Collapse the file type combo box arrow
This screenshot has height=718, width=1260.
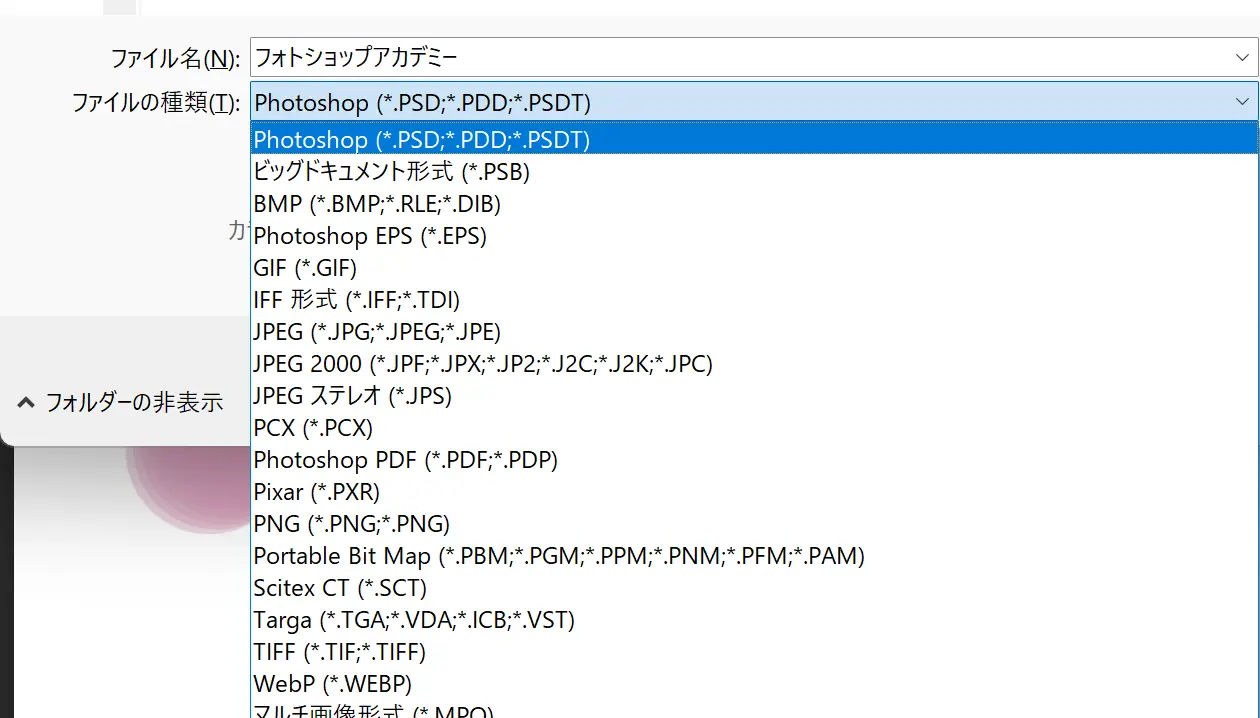click(1241, 102)
